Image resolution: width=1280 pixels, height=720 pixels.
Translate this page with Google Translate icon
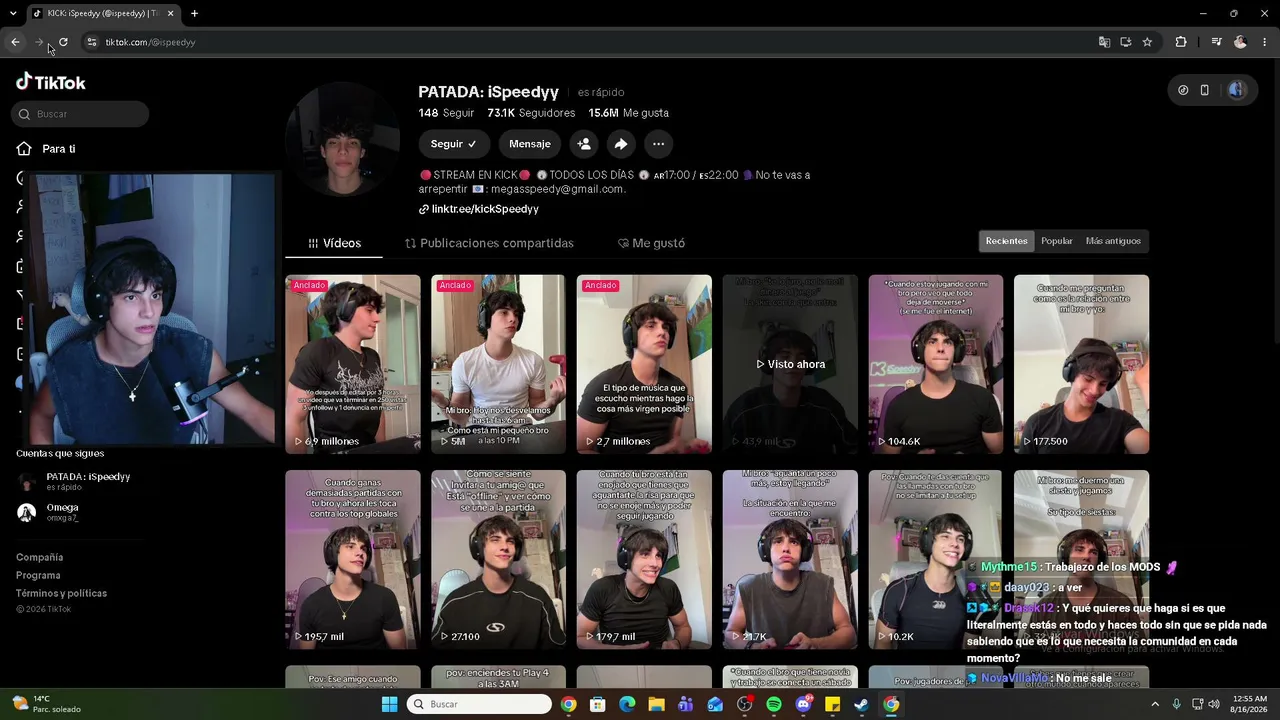pos(1104,42)
